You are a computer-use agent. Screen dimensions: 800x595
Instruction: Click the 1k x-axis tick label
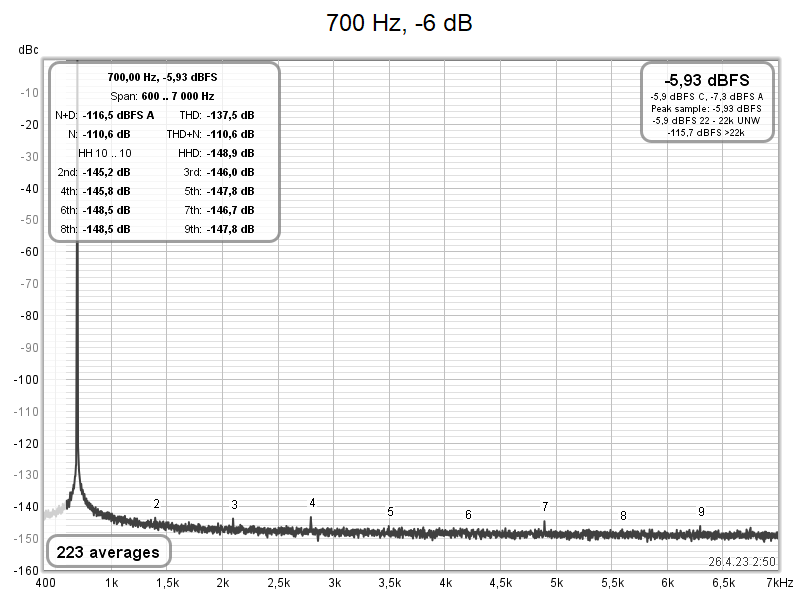pos(111,583)
